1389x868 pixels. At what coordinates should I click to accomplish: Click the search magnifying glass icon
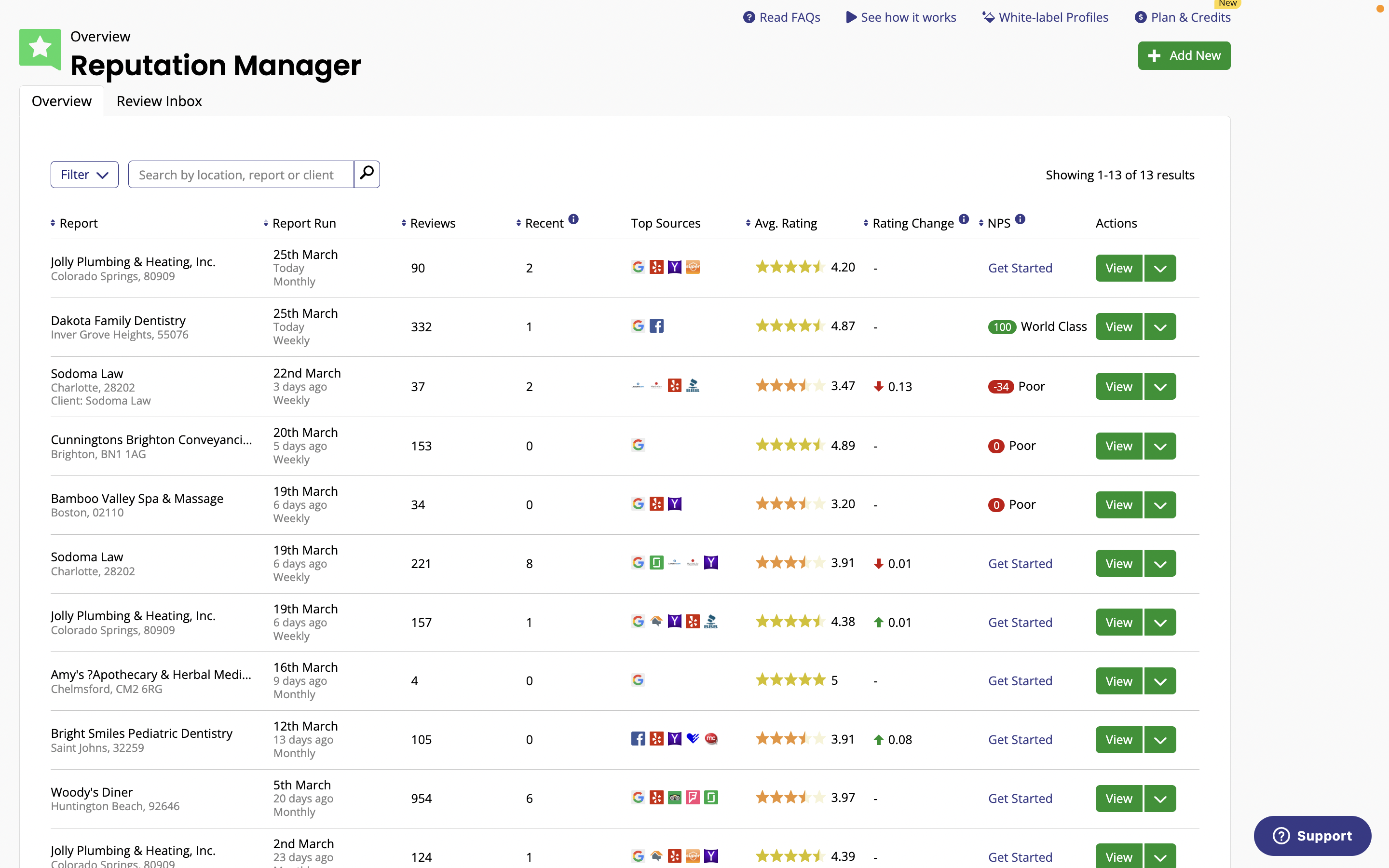[x=367, y=174]
